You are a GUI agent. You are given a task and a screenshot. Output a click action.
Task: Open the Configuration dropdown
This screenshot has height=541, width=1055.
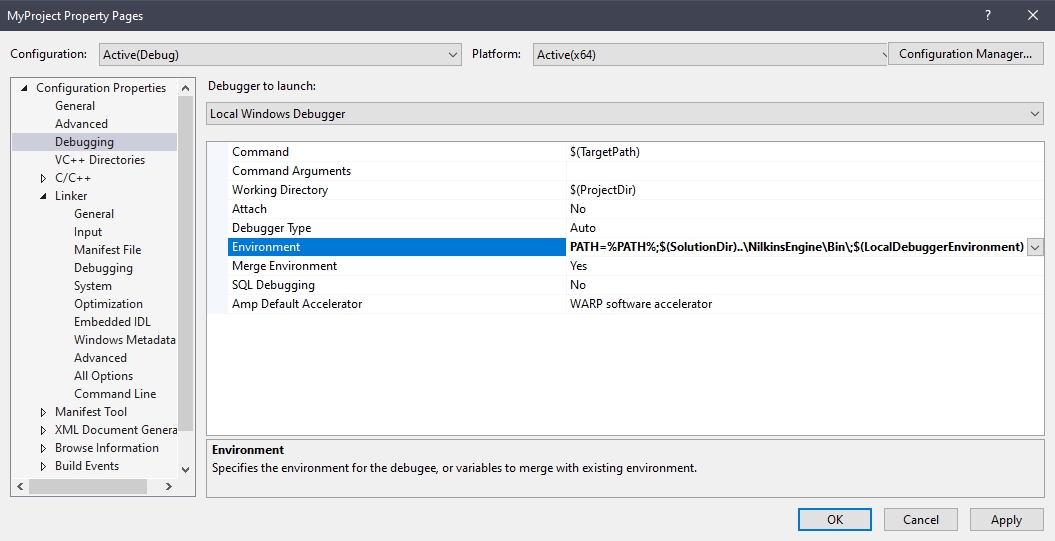coord(280,55)
